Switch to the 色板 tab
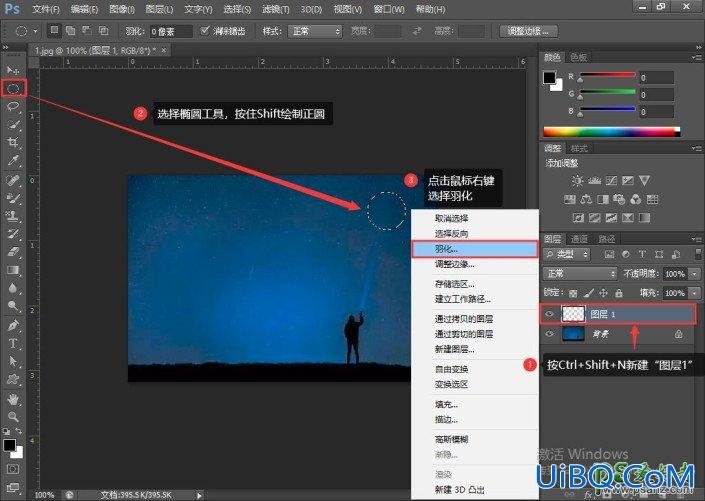 coord(578,58)
